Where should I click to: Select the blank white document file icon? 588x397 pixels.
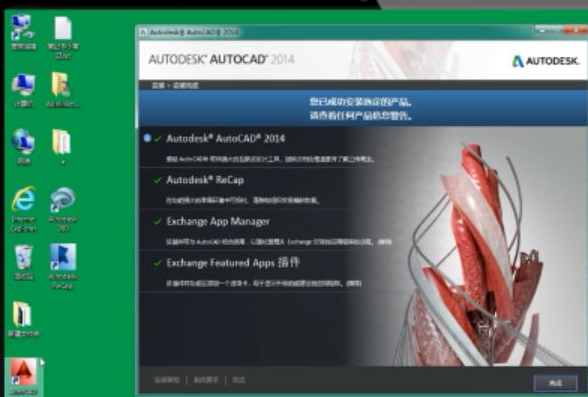(x=63, y=37)
